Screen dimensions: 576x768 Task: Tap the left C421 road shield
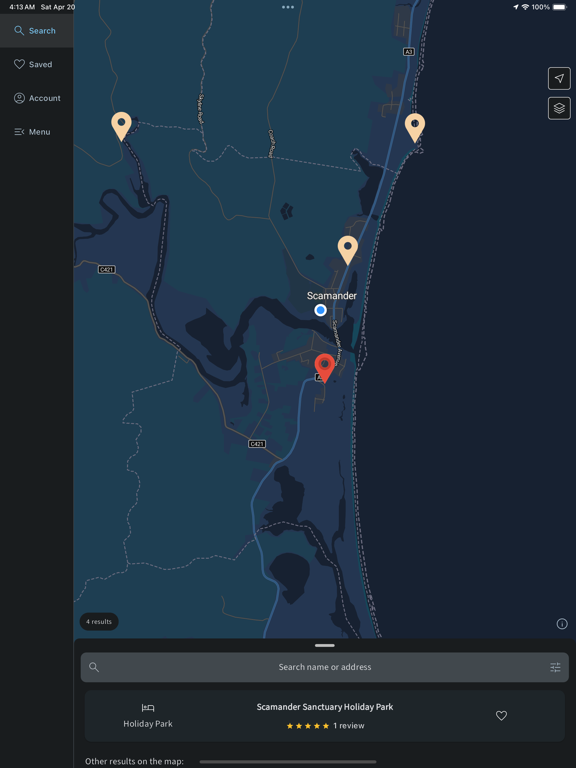tap(106, 269)
